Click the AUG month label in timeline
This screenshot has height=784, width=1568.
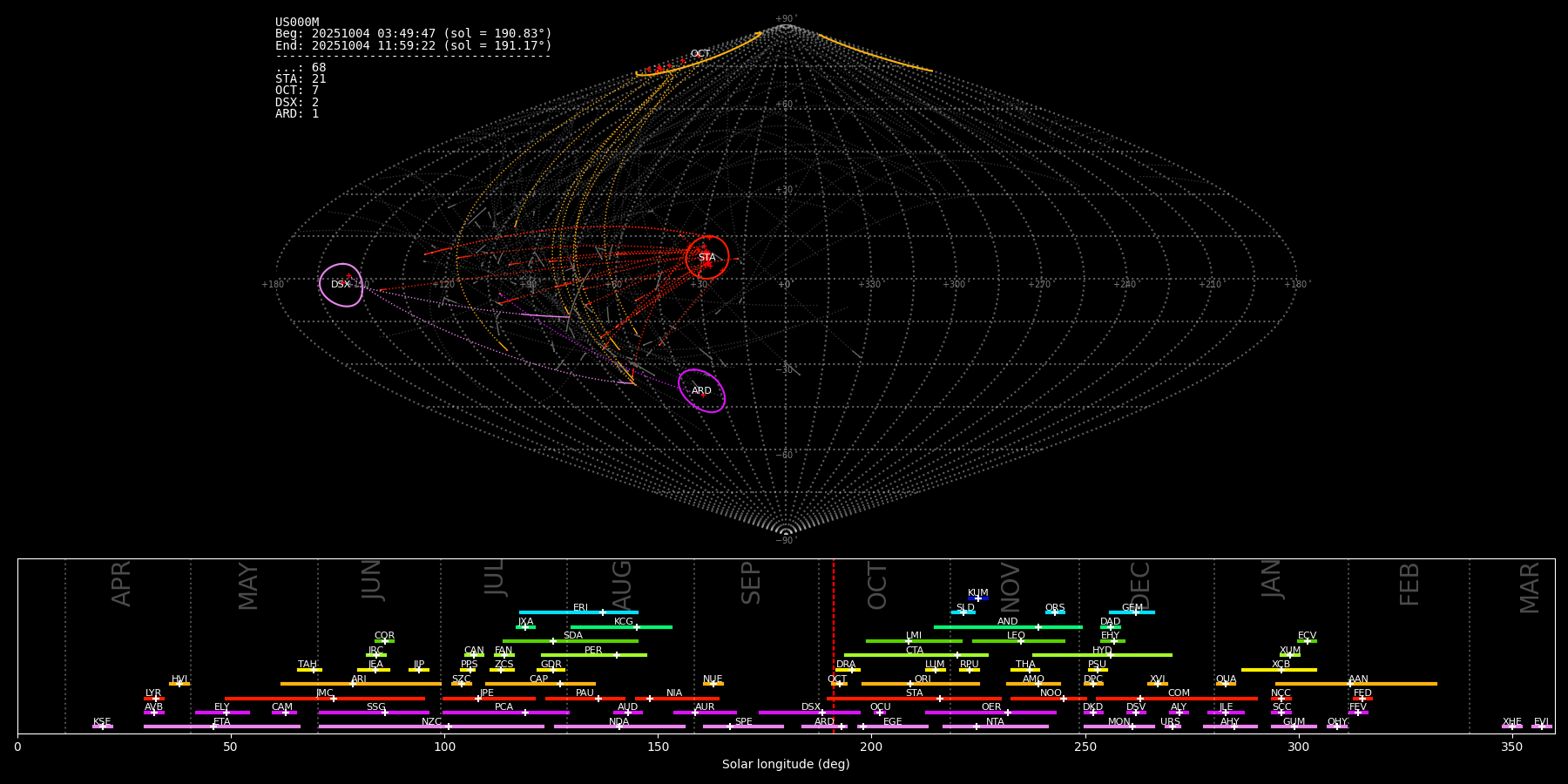pyautogui.click(x=622, y=585)
